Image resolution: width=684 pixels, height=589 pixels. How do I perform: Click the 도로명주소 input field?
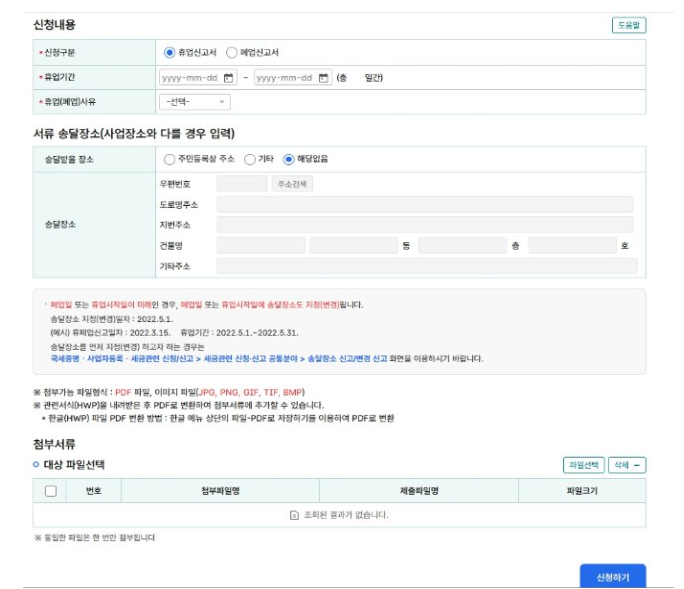[425, 204]
